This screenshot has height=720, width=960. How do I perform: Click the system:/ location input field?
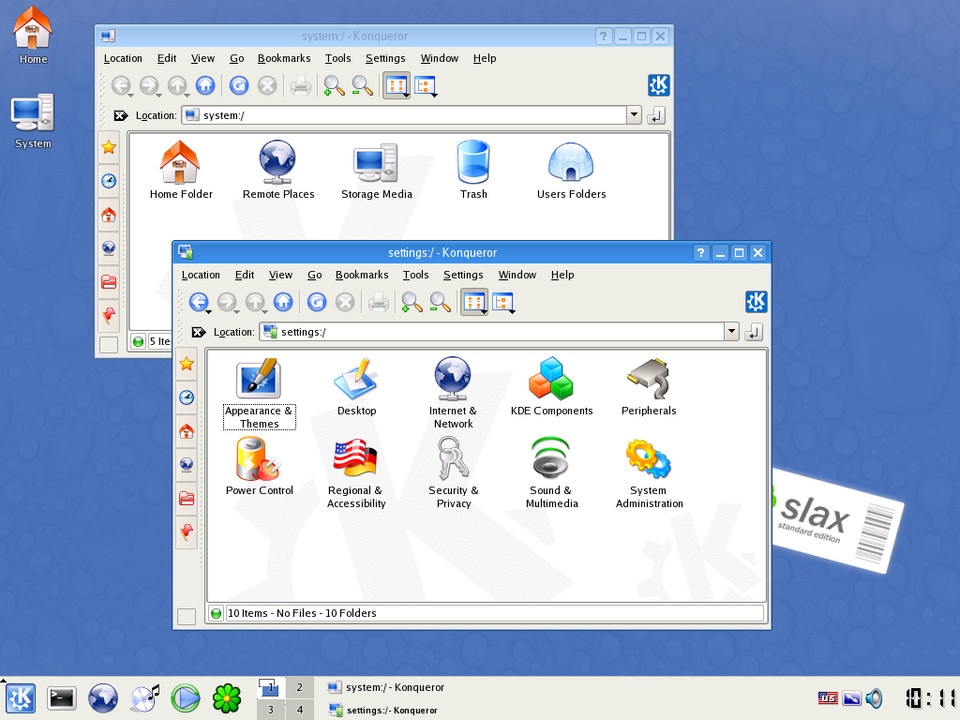(x=404, y=115)
